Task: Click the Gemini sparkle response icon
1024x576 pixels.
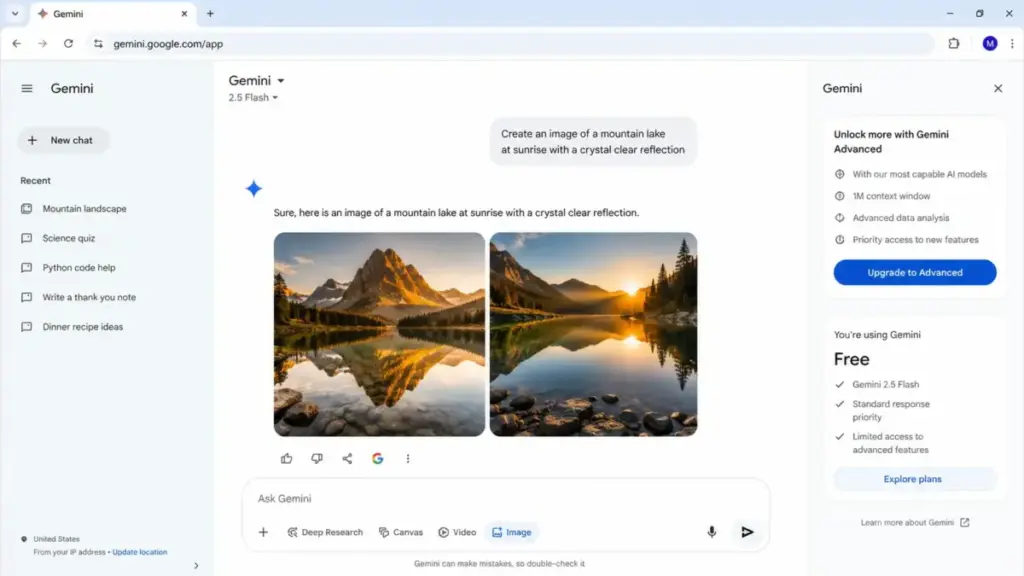Action: (x=253, y=189)
